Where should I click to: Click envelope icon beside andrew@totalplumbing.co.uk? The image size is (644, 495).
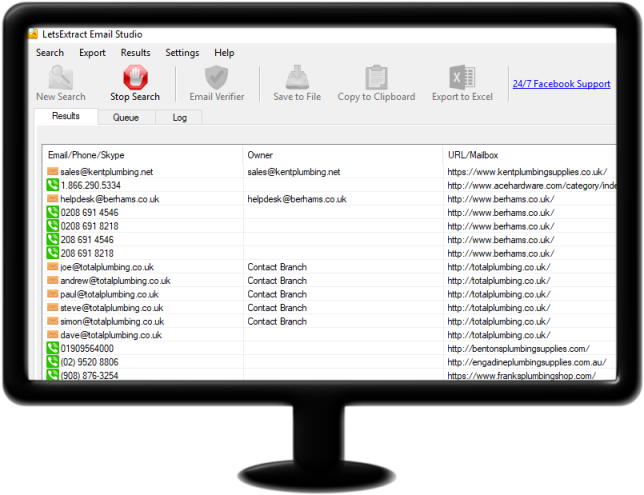coord(52,280)
